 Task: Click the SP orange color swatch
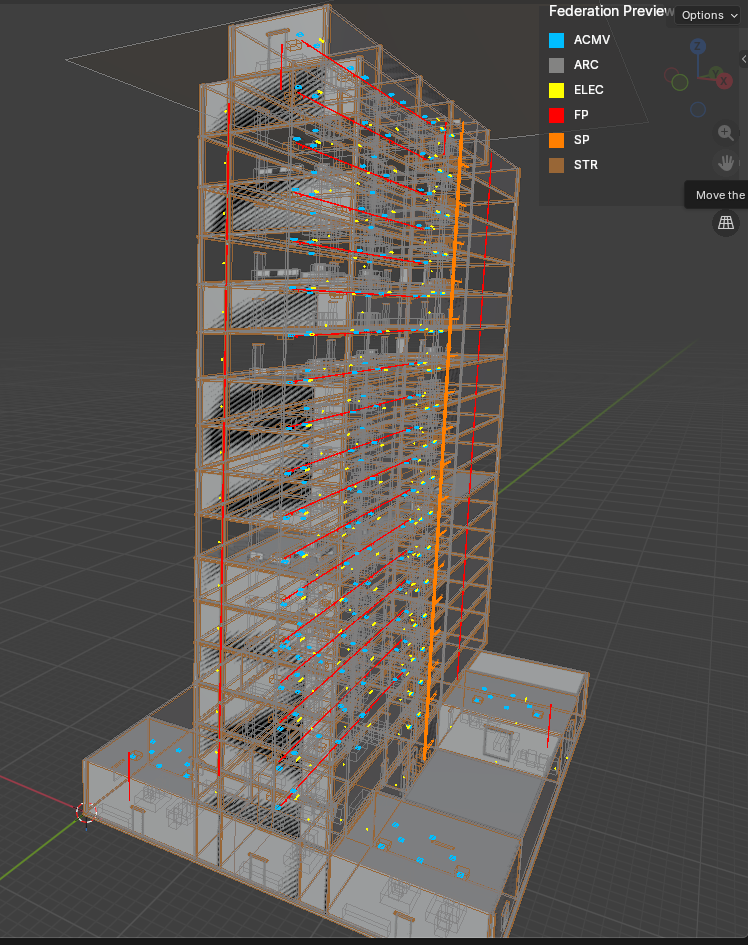tap(556, 140)
